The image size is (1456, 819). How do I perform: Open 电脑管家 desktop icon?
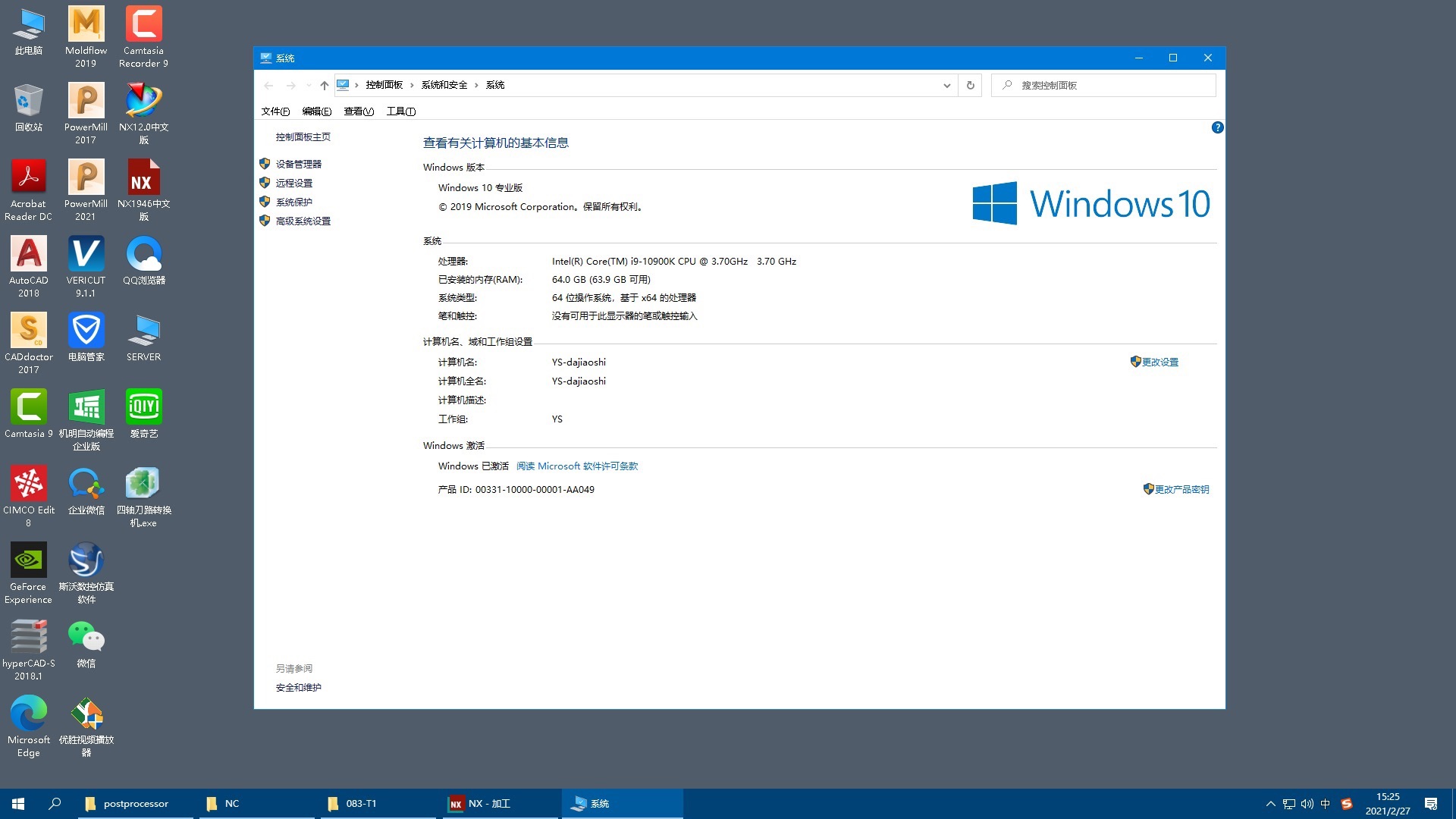tap(86, 337)
